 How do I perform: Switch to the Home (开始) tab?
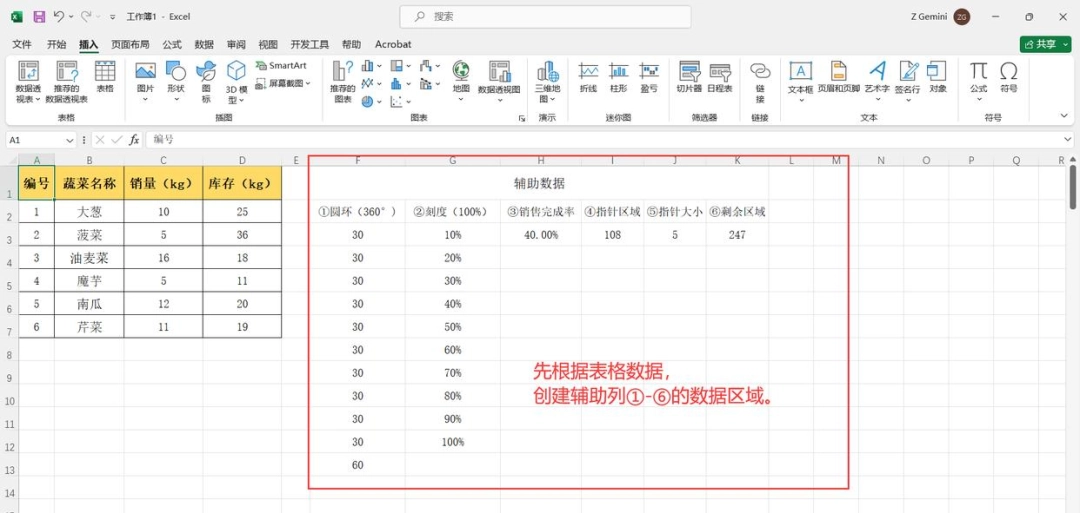coord(56,44)
